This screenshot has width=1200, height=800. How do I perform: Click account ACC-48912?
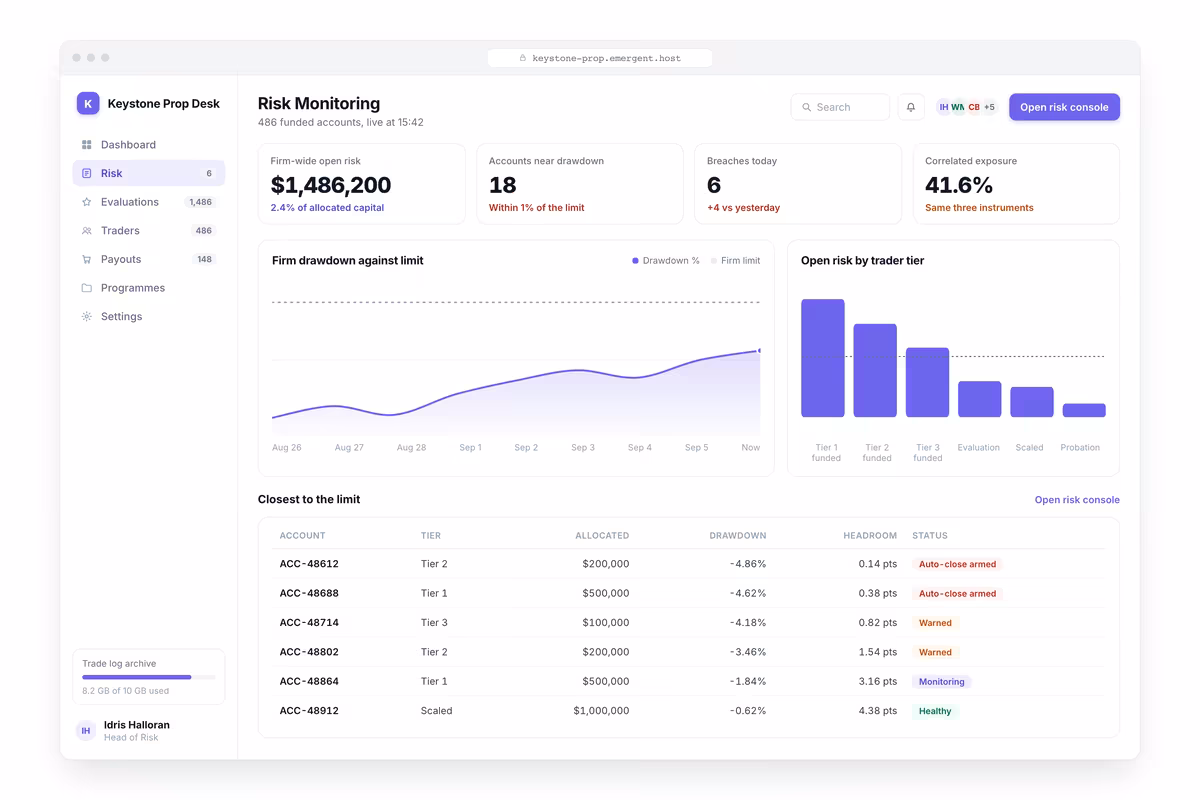pyautogui.click(x=309, y=711)
